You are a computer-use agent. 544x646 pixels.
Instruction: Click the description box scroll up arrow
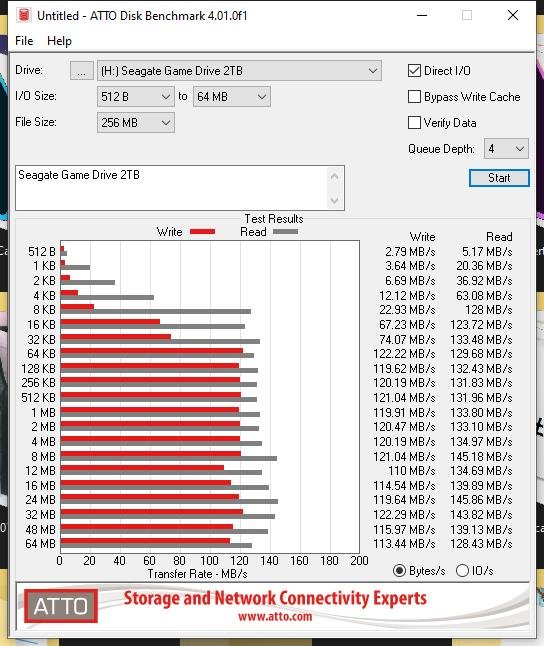[335, 177]
